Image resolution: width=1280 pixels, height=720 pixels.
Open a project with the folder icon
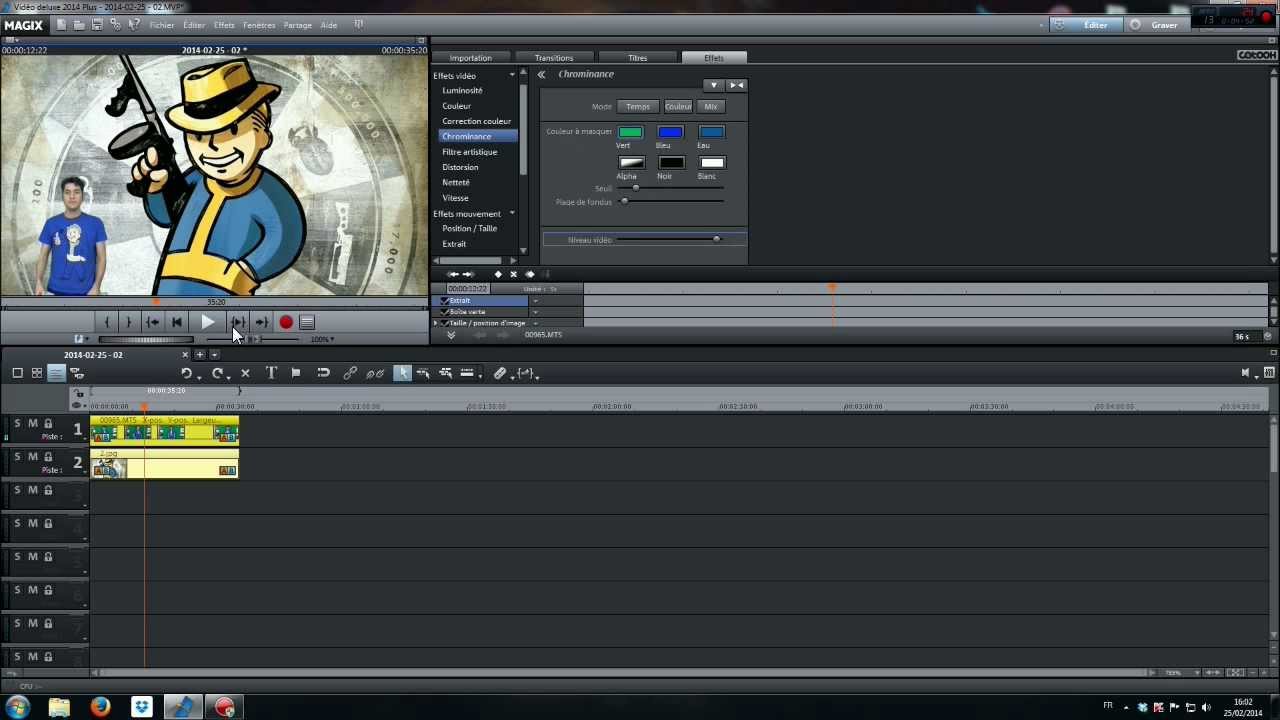tap(79, 25)
